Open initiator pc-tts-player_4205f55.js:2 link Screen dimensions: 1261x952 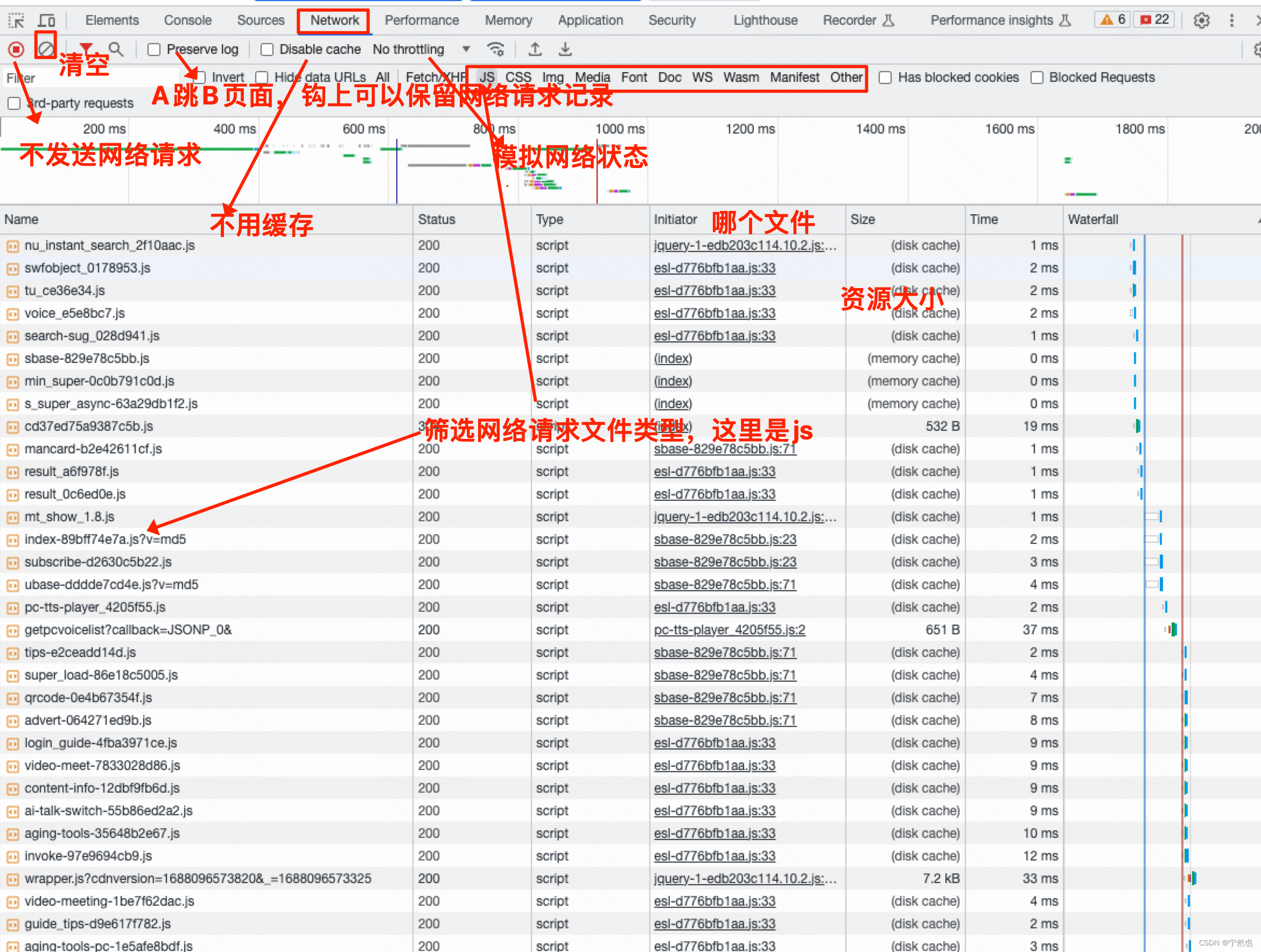point(730,630)
